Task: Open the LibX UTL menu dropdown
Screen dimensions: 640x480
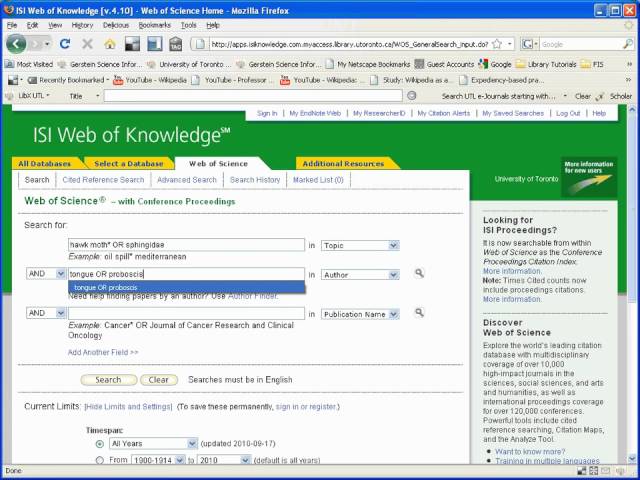Action: pos(33,96)
